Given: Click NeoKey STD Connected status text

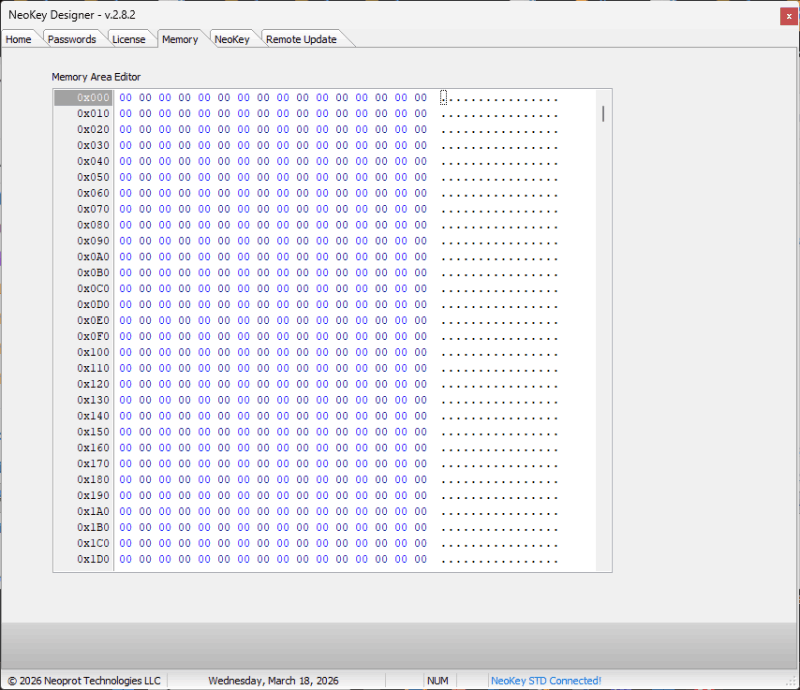Looking at the screenshot, I should pyautogui.click(x=546, y=681).
